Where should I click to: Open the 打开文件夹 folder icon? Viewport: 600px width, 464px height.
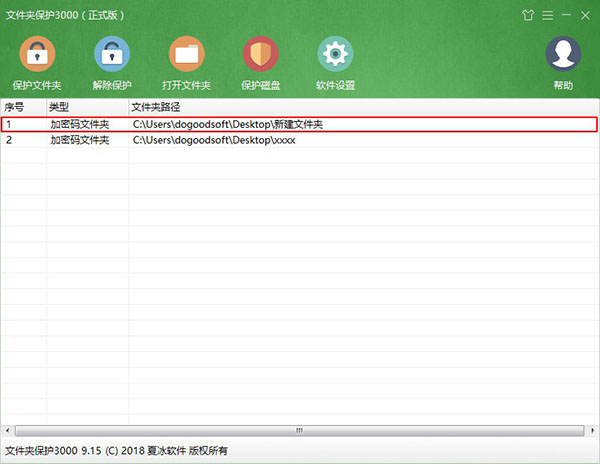[186, 54]
